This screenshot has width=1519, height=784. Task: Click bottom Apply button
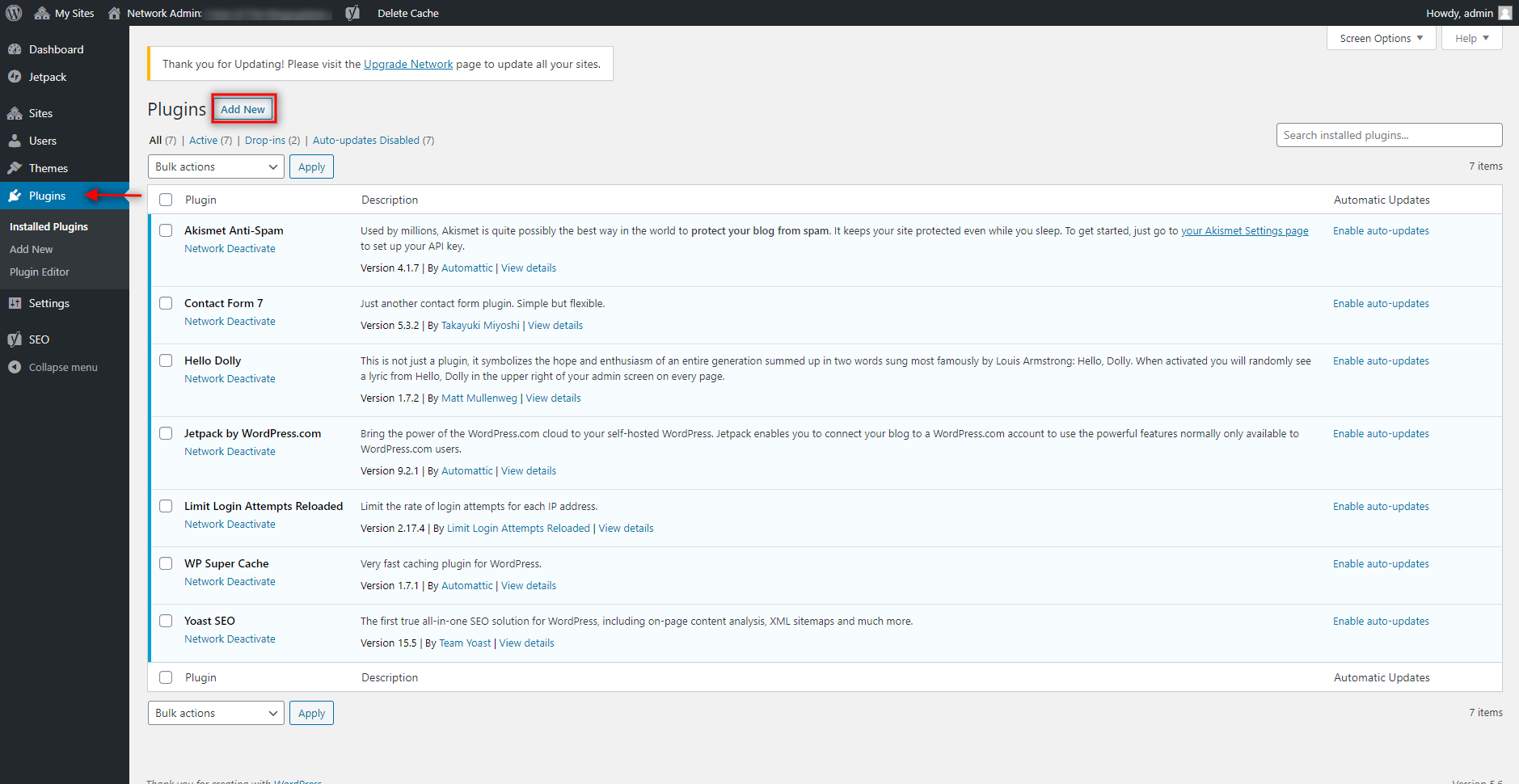click(x=311, y=713)
